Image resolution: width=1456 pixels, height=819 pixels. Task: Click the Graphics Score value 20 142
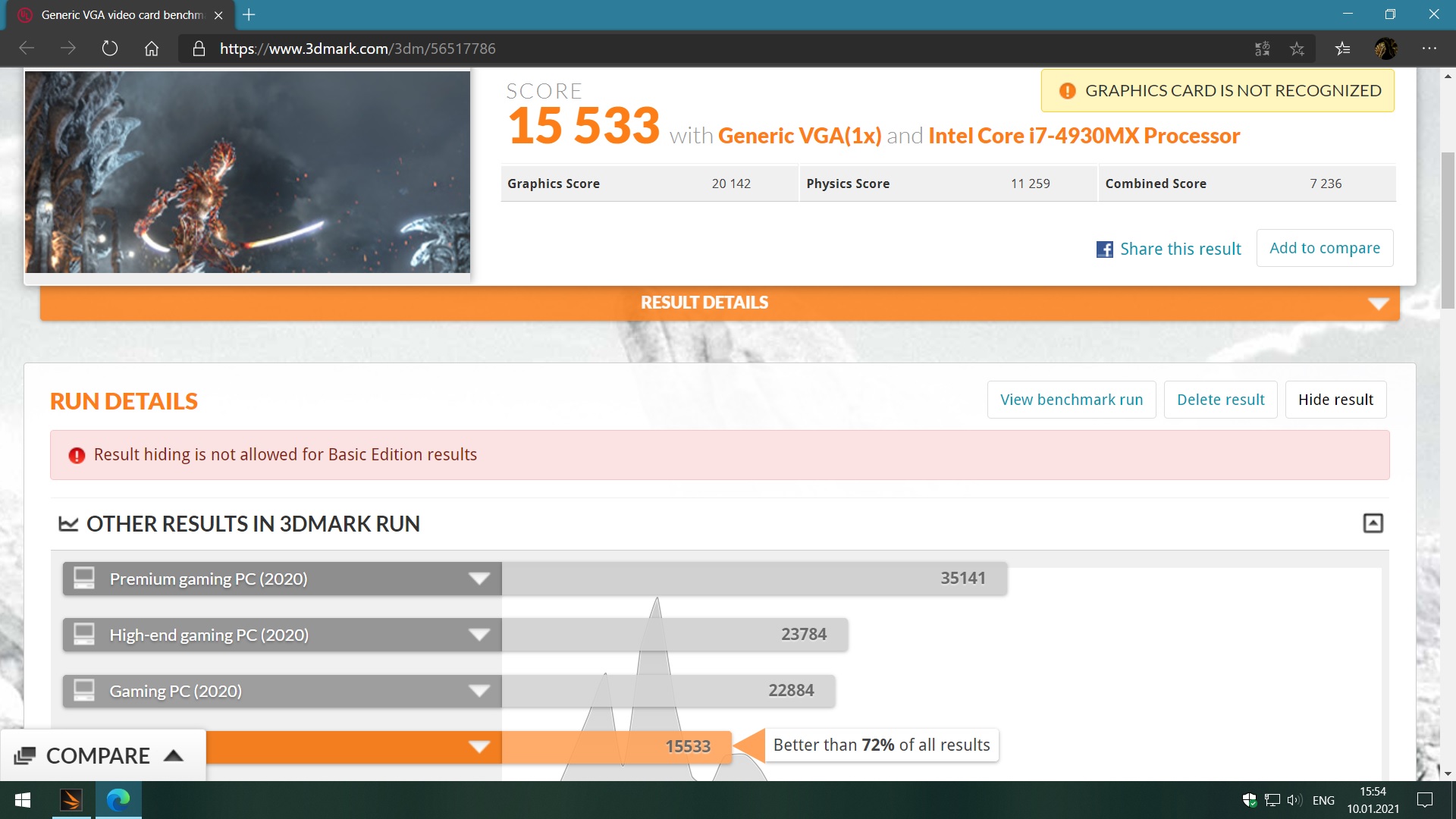point(731,184)
